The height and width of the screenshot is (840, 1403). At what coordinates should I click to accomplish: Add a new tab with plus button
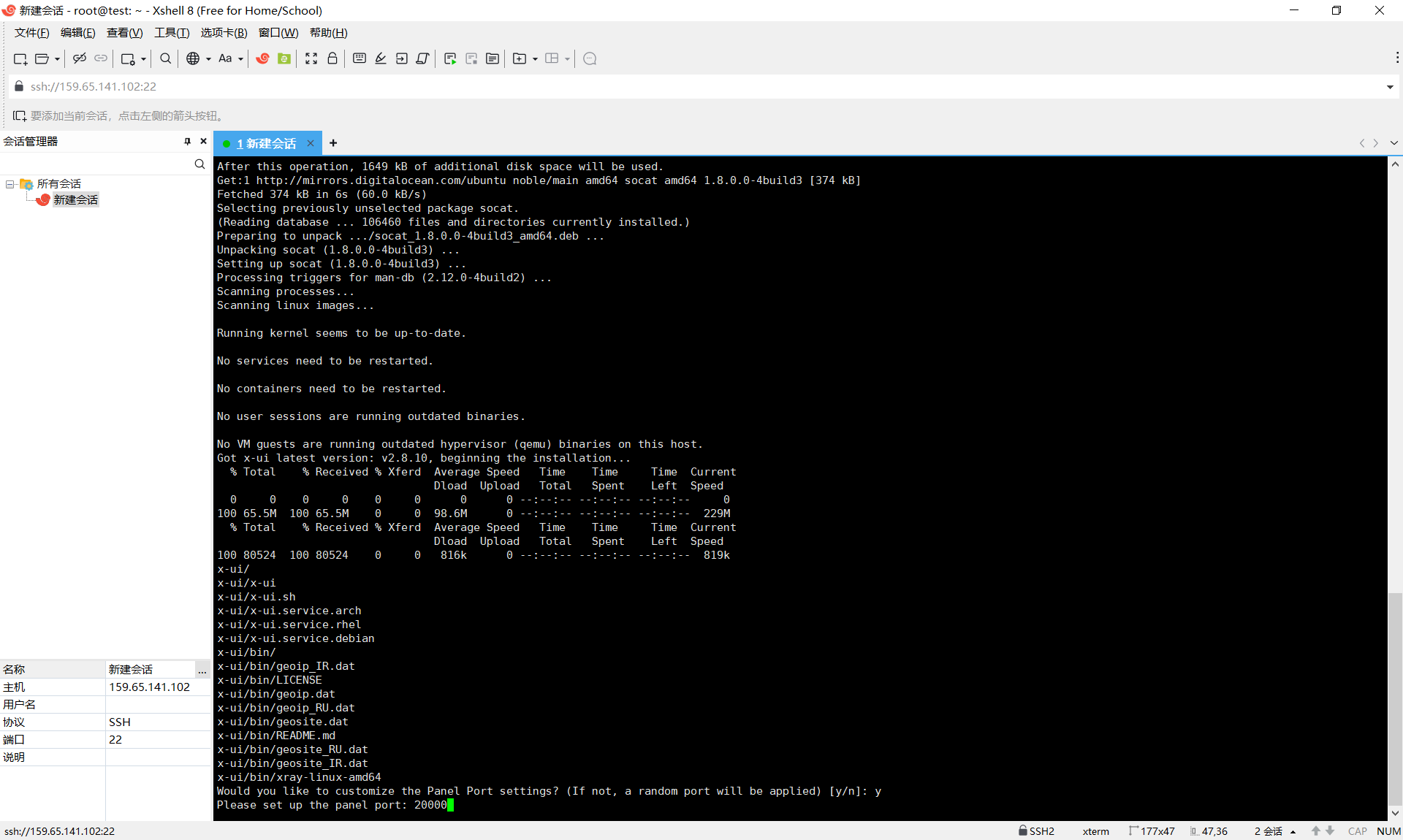(333, 143)
